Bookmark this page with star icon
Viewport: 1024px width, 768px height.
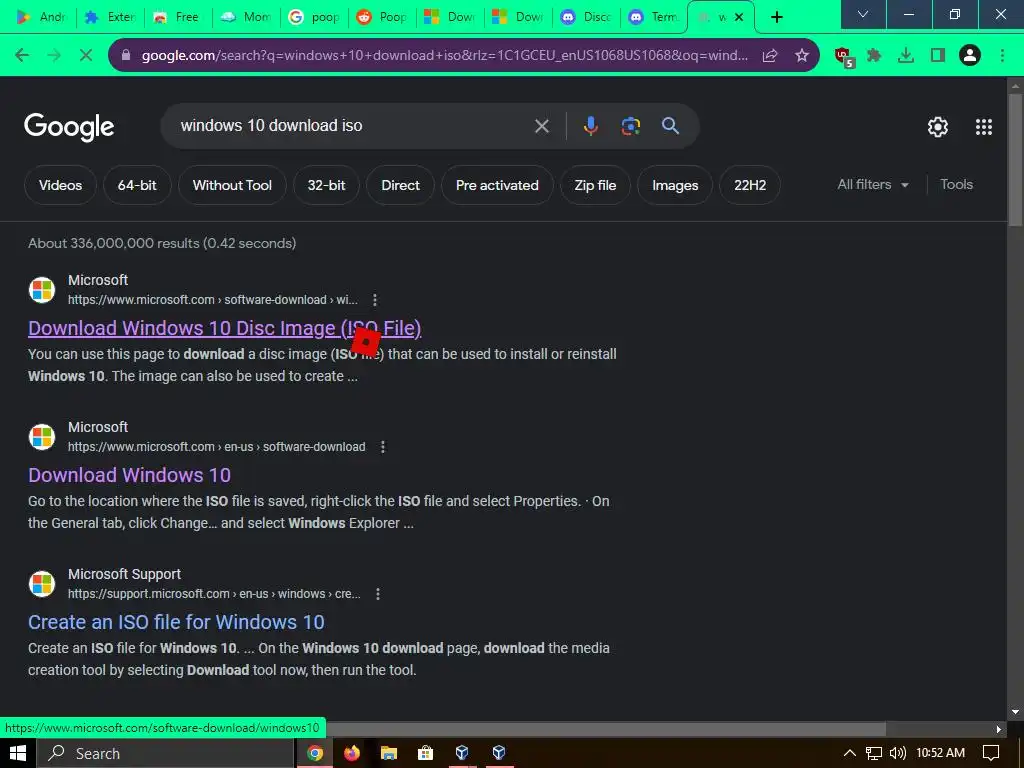802,56
